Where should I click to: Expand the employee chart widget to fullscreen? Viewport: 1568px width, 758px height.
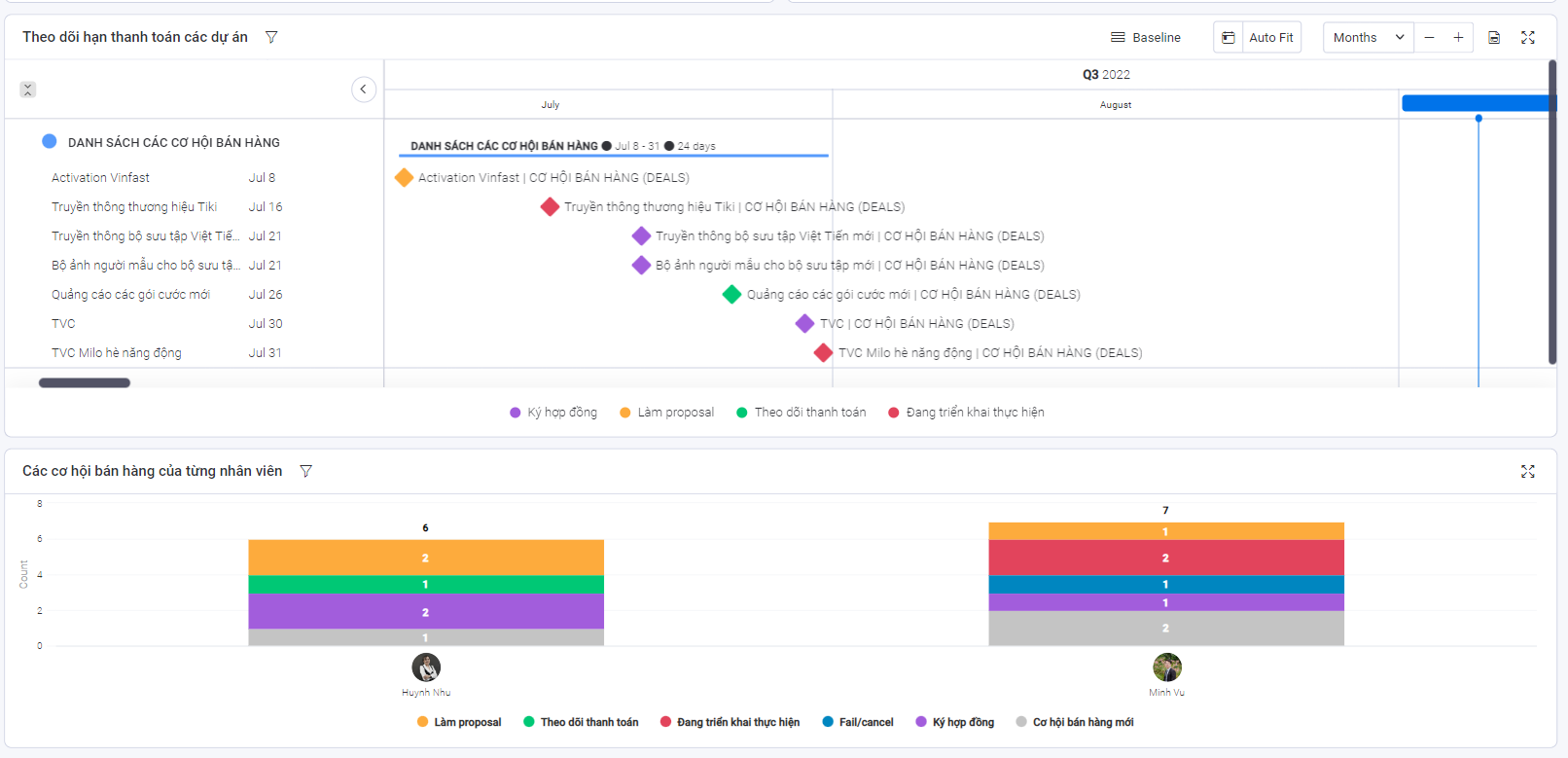[x=1528, y=471]
